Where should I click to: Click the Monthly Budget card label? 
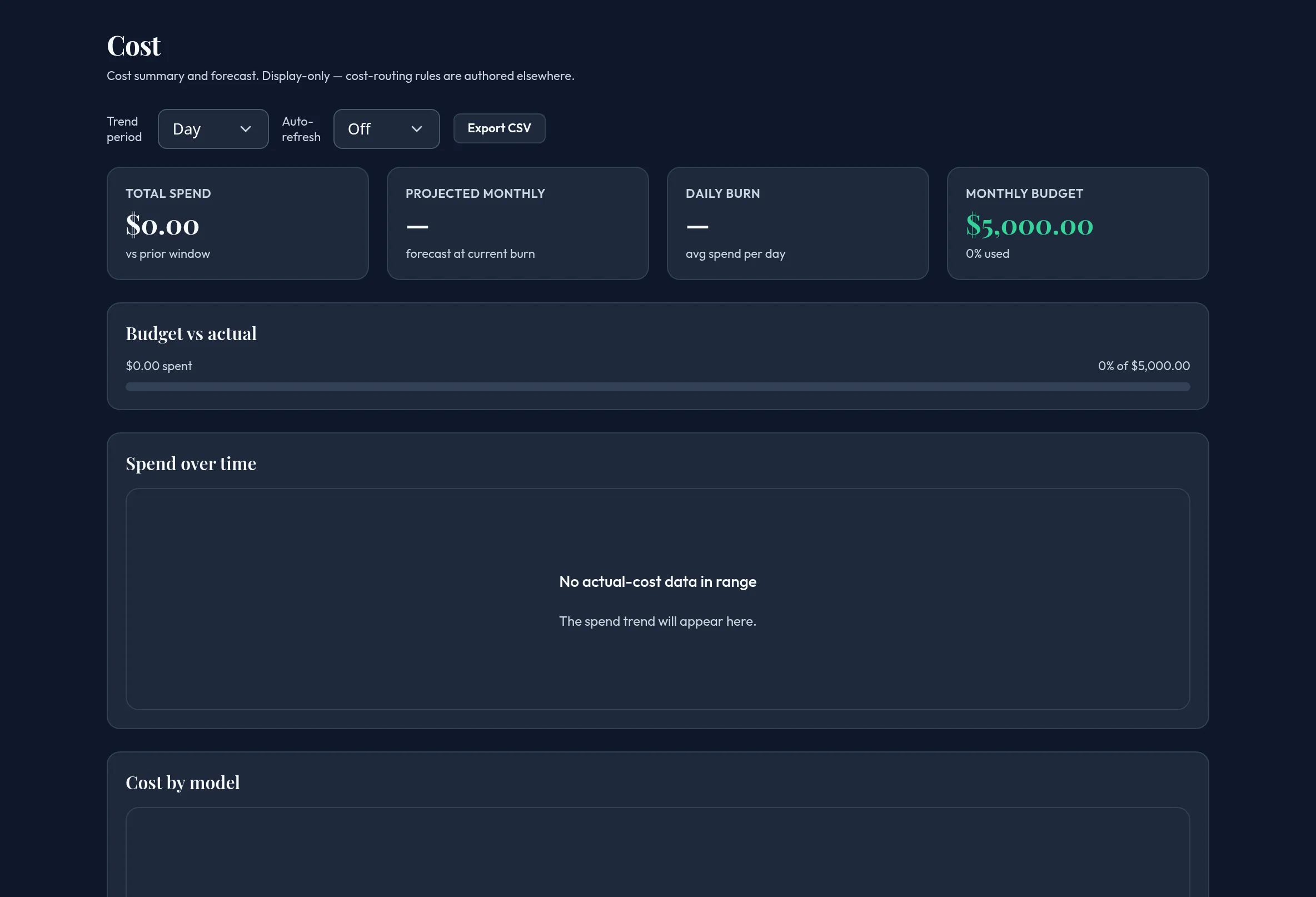[x=1024, y=193]
